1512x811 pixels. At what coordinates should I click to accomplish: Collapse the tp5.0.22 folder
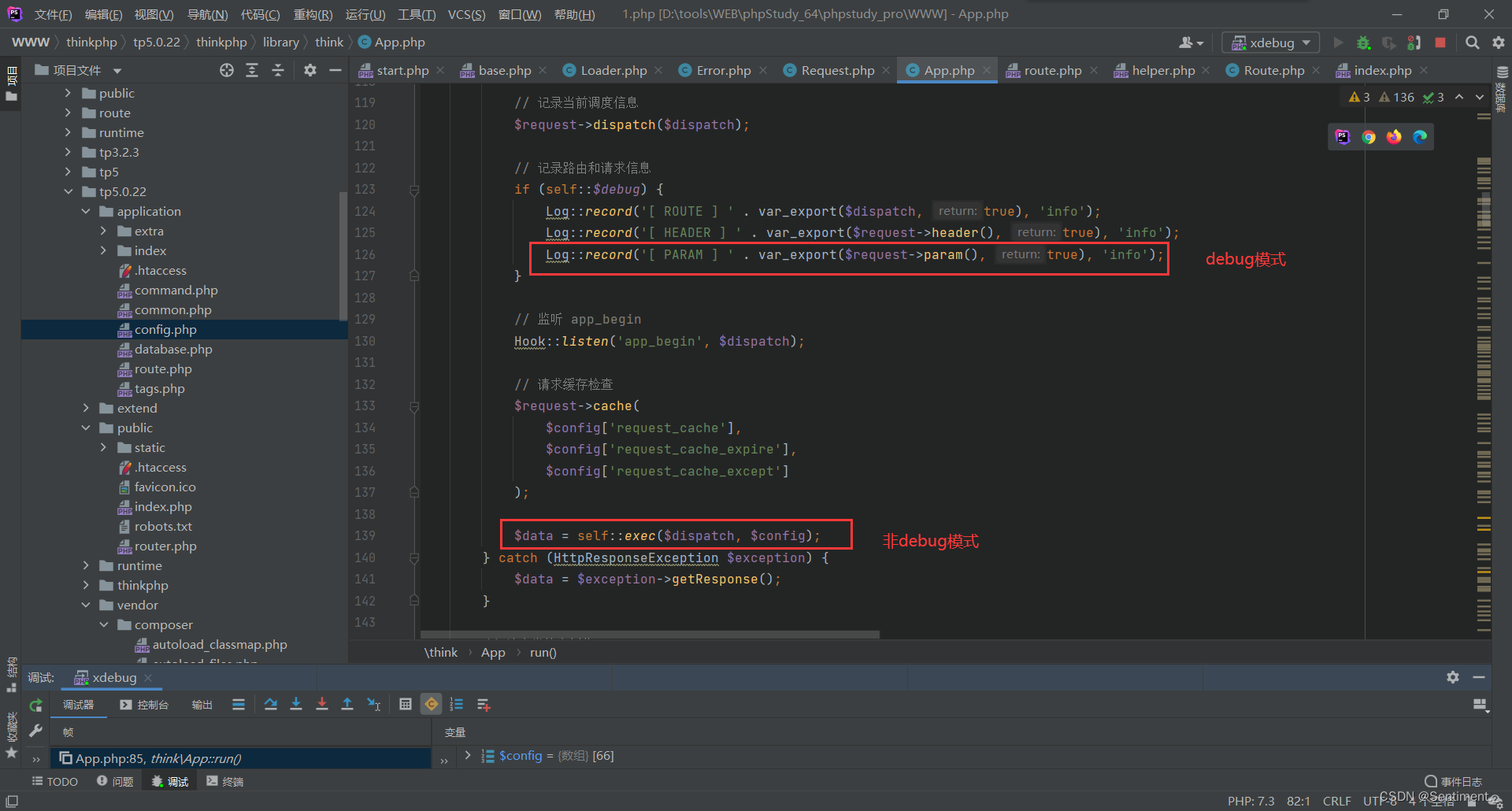pyautogui.click(x=69, y=191)
